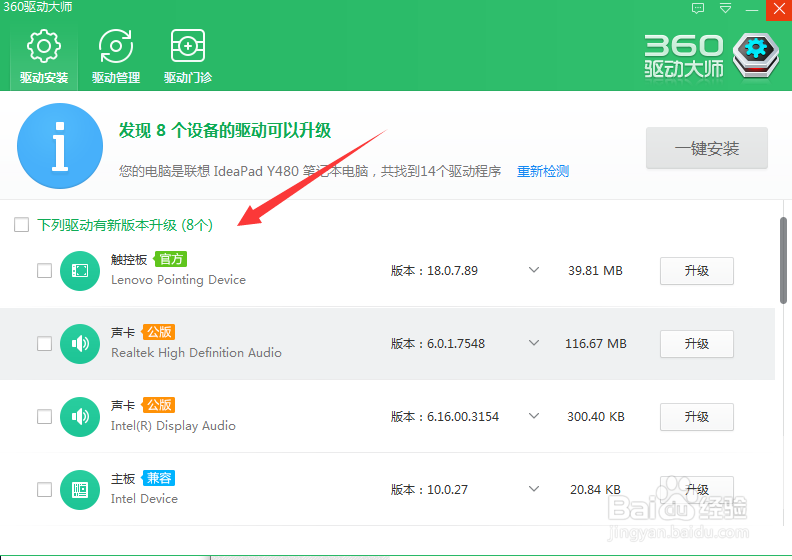The image size is (792, 560).
Task: Click the 公版 tag on Realtek sound card
Action: (159, 332)
